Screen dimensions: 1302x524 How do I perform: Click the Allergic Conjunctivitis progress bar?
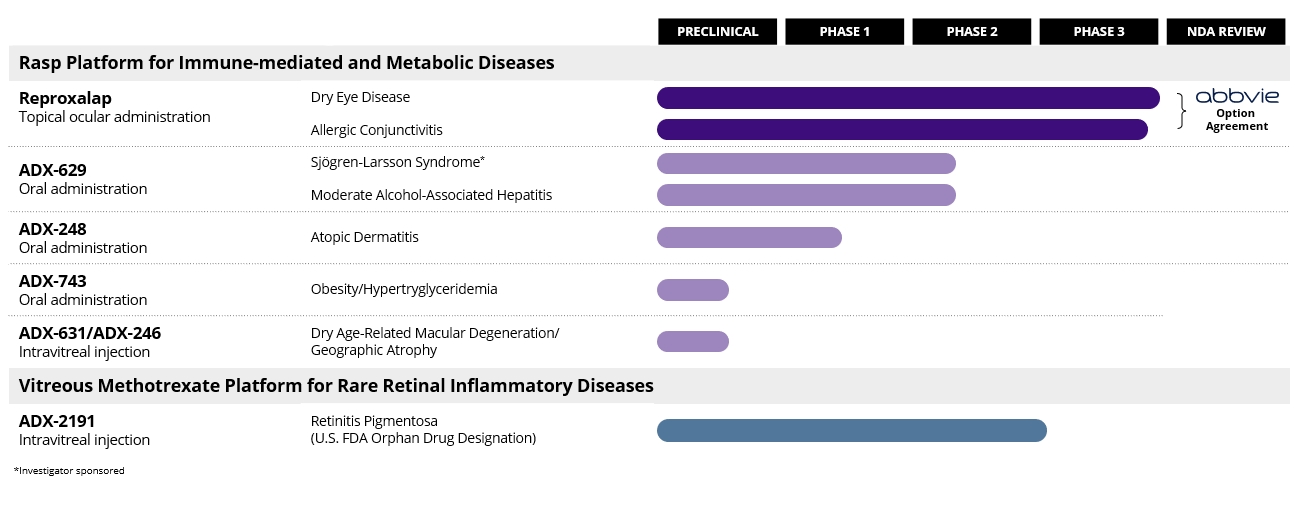[x=901, y=130]
